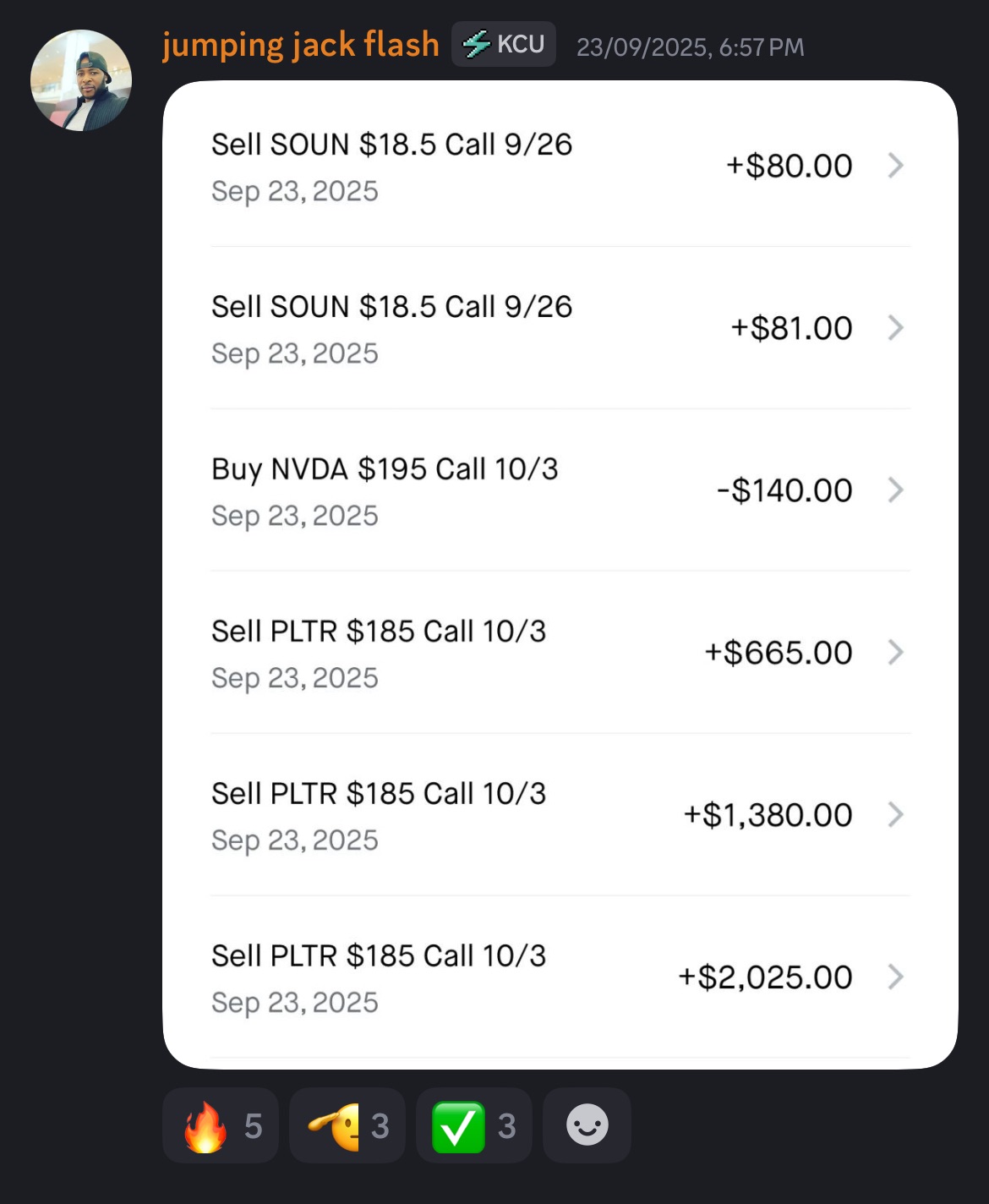Image resolution: width=989 pixels, height=1204 pixels.
Task: Toggle the fire emoji reaction
Action: [221, 1125]
